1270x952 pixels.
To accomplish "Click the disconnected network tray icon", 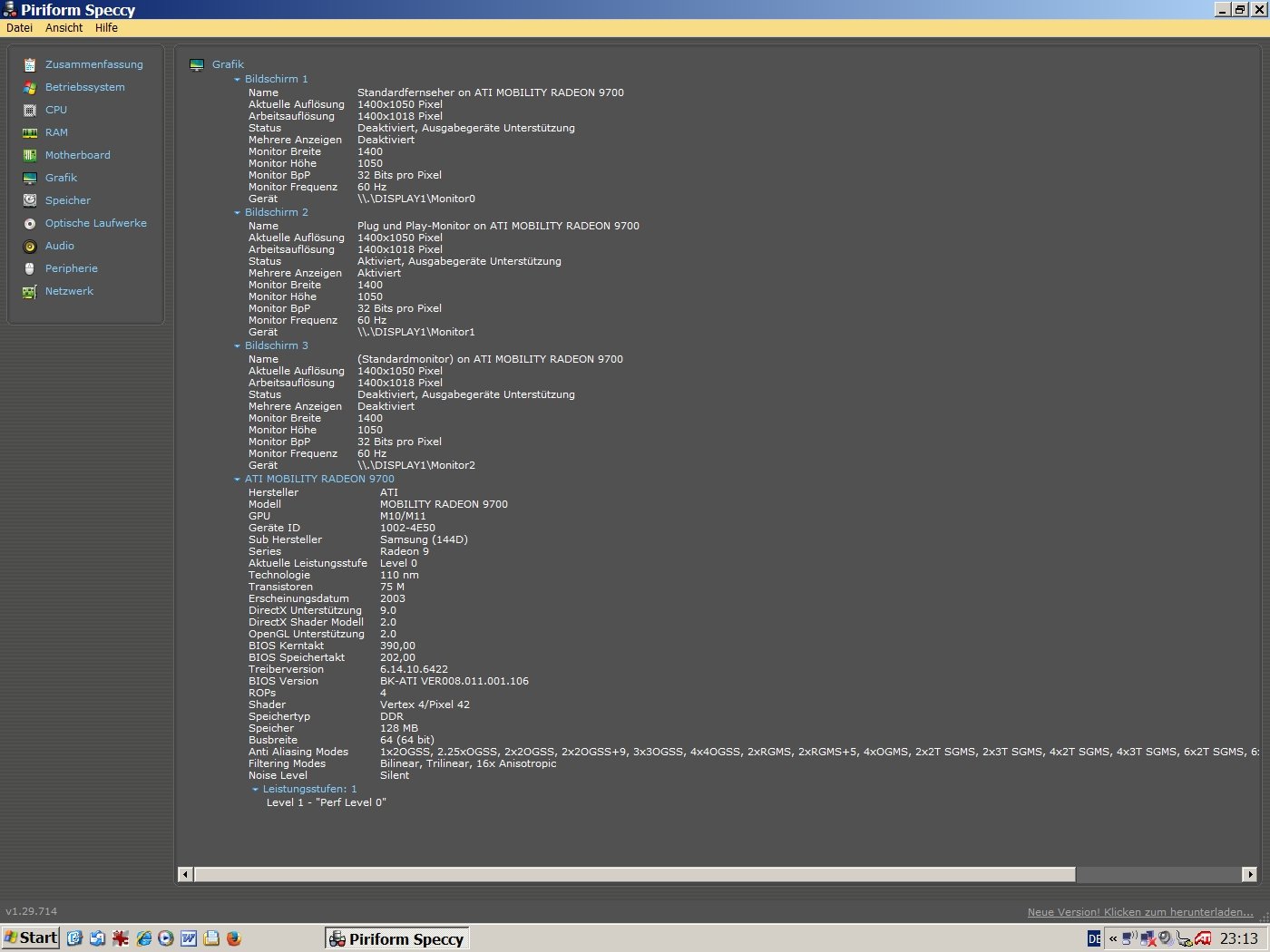I will [x=1148, y=938].
